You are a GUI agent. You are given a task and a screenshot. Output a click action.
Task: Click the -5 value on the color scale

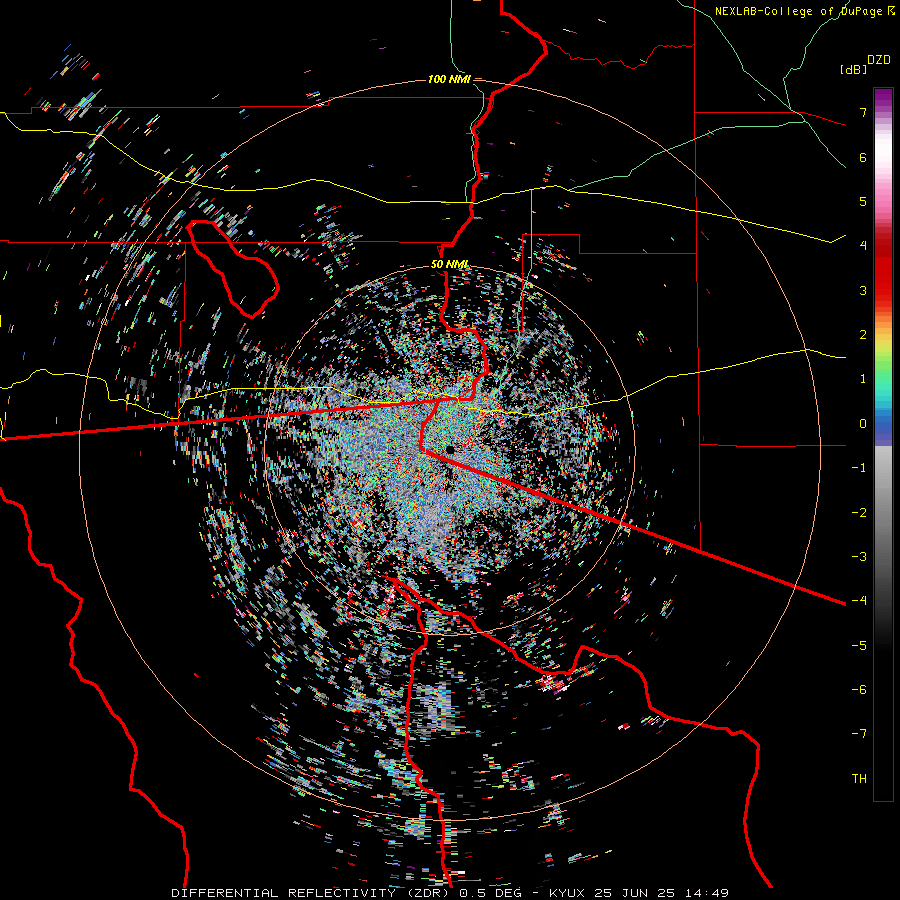(x=859, y=646)
